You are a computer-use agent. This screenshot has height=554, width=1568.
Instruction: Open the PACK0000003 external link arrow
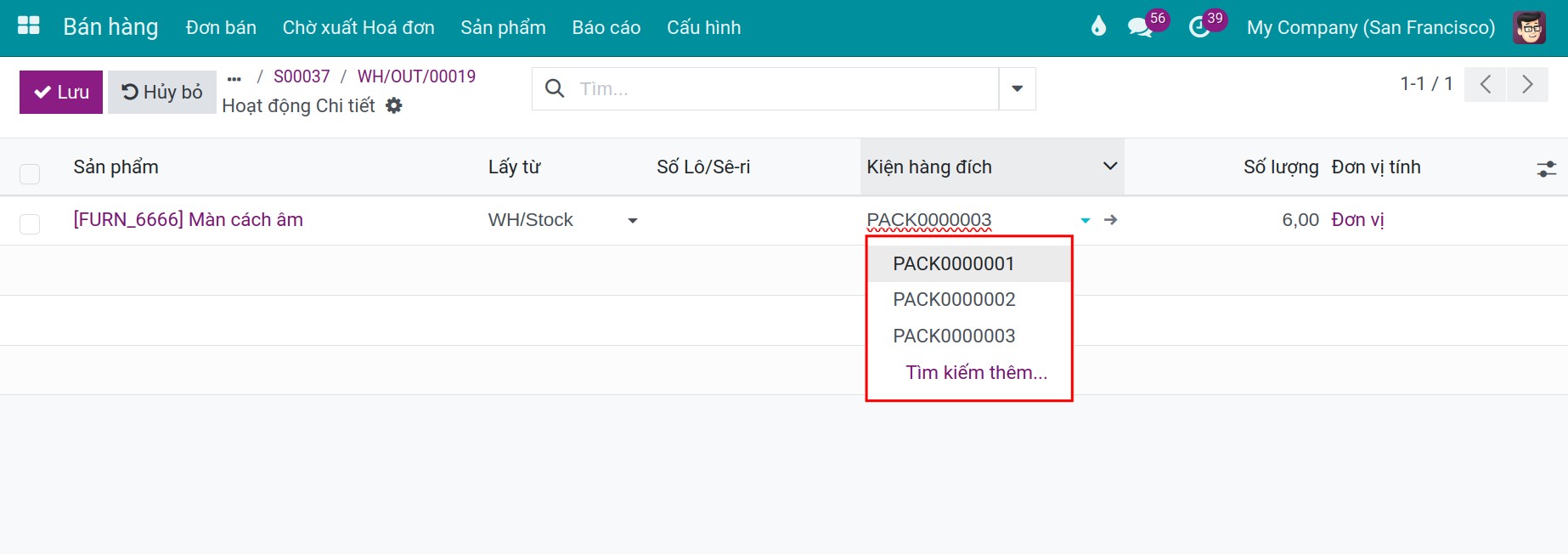coord(1110,220)
